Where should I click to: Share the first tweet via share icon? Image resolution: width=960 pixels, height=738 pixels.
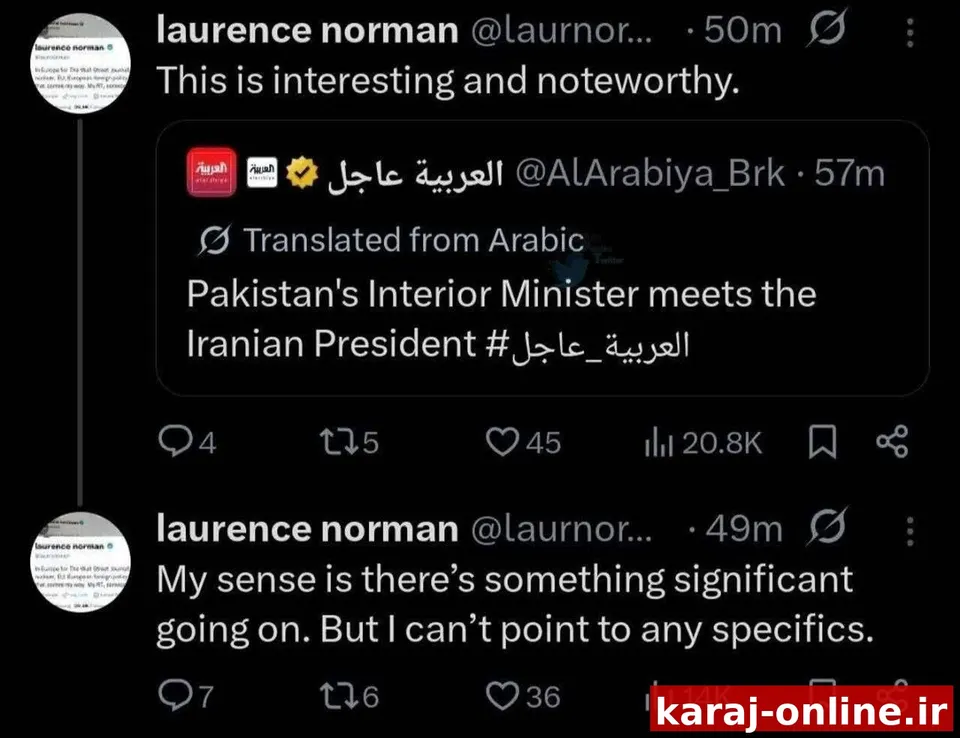892,442
